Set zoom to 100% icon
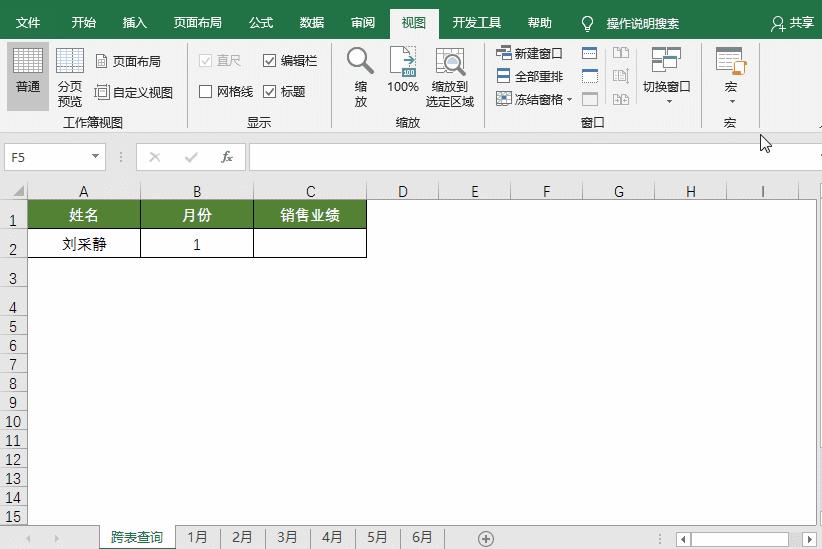Image resolution: width=822 pixels, height=549 pixels. coord(403,69)
